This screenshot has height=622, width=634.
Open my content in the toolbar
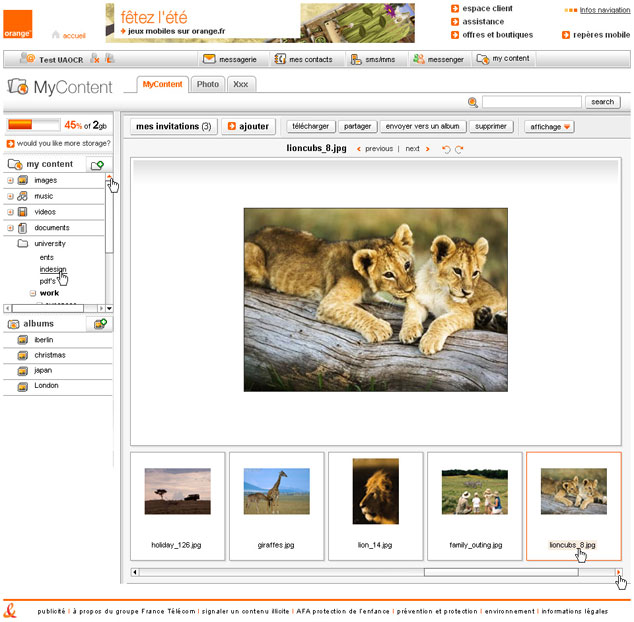(503, 59)
